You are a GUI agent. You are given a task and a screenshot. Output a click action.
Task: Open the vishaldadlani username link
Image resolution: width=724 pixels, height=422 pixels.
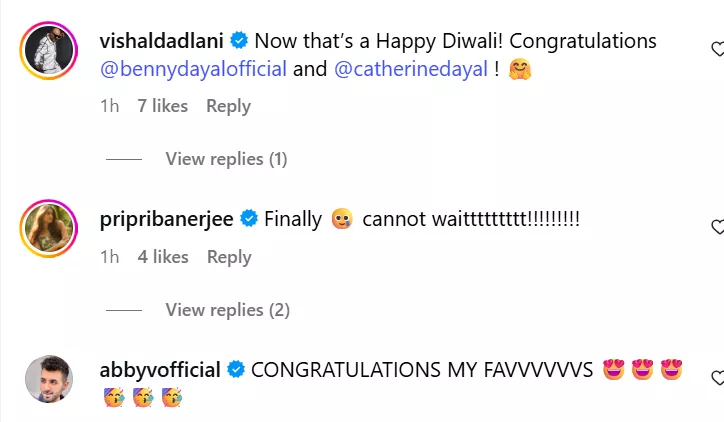[x=164, y=42]
